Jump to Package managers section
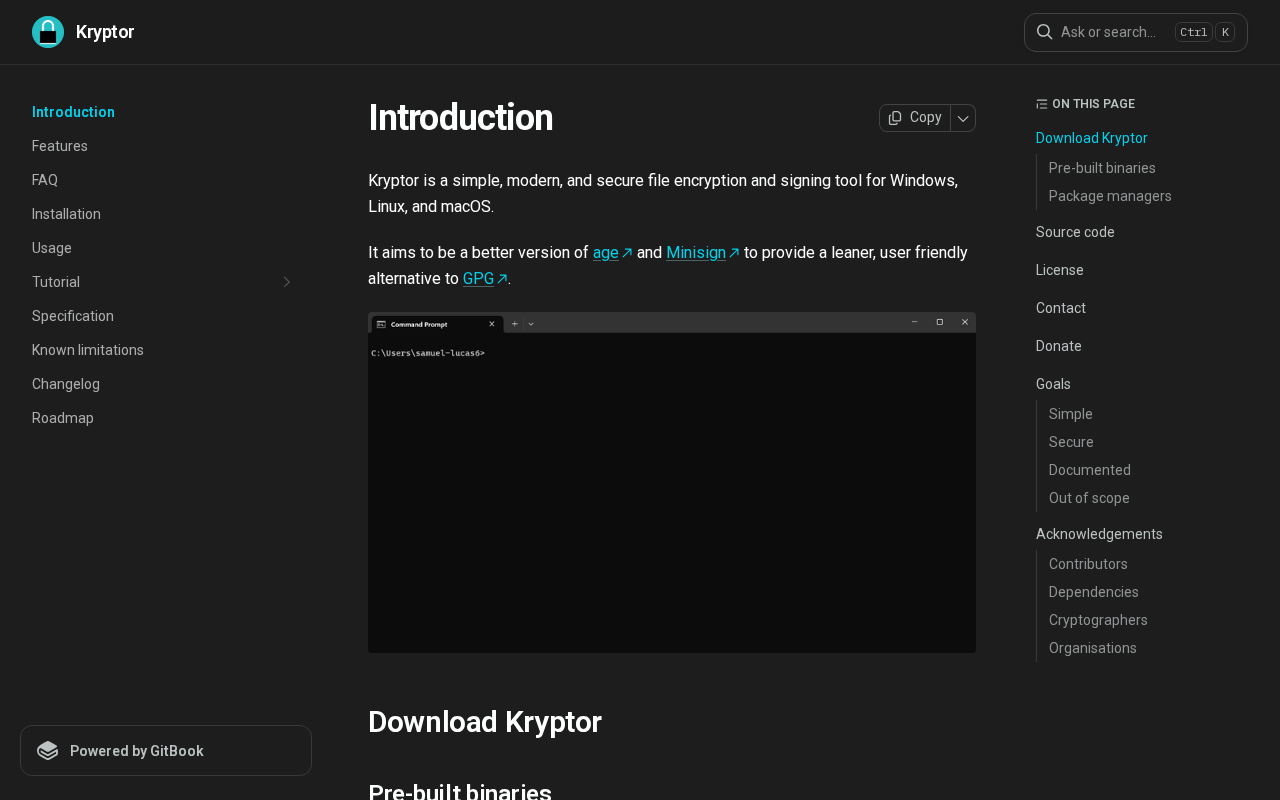The height and width of the screenshot is (800, 1280). pyautogui.click(x=1110, y=196)
